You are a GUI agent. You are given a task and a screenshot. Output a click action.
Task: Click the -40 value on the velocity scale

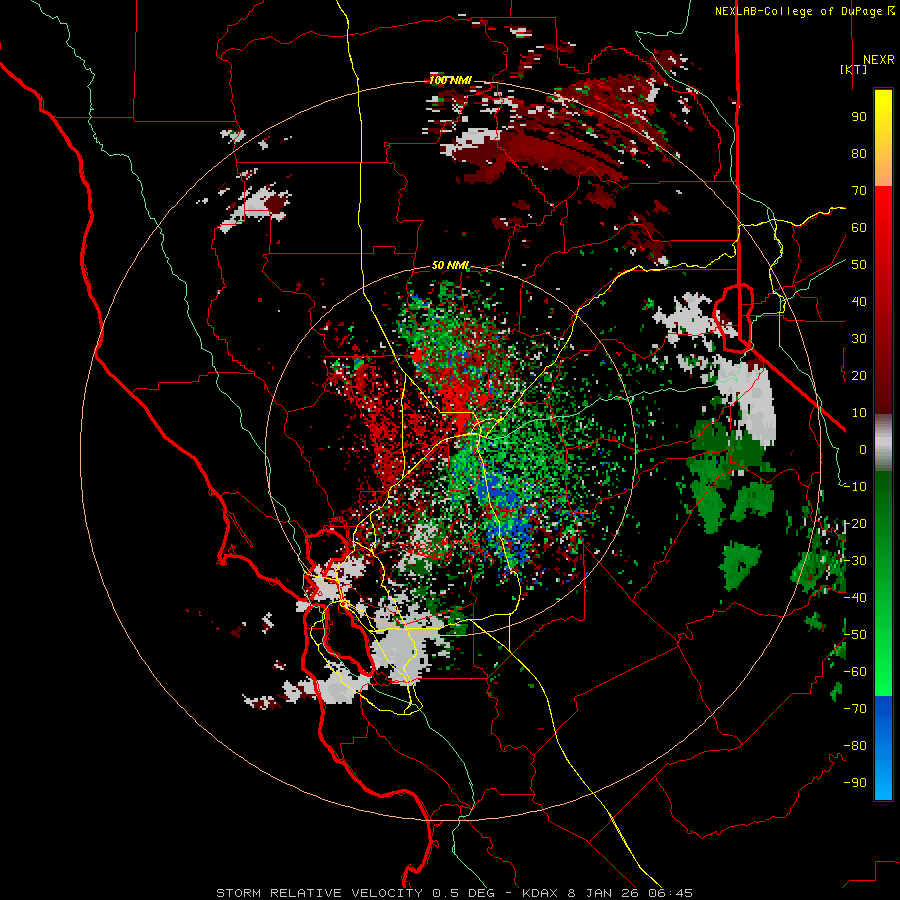point(855,598)
